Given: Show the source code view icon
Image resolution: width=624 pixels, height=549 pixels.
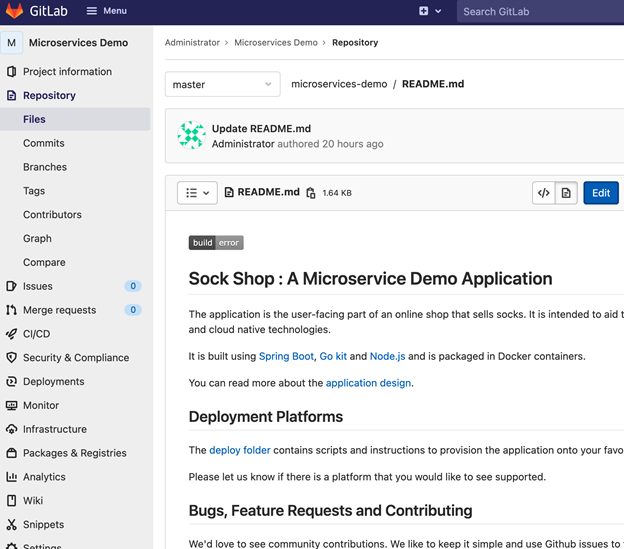Looking at the screenshot, I should (543, 193).
